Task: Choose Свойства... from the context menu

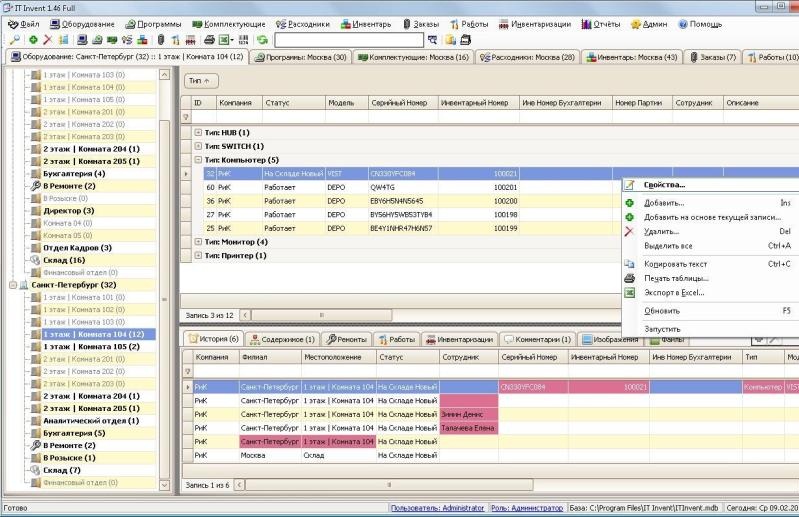Action: [x=664, y=185]
